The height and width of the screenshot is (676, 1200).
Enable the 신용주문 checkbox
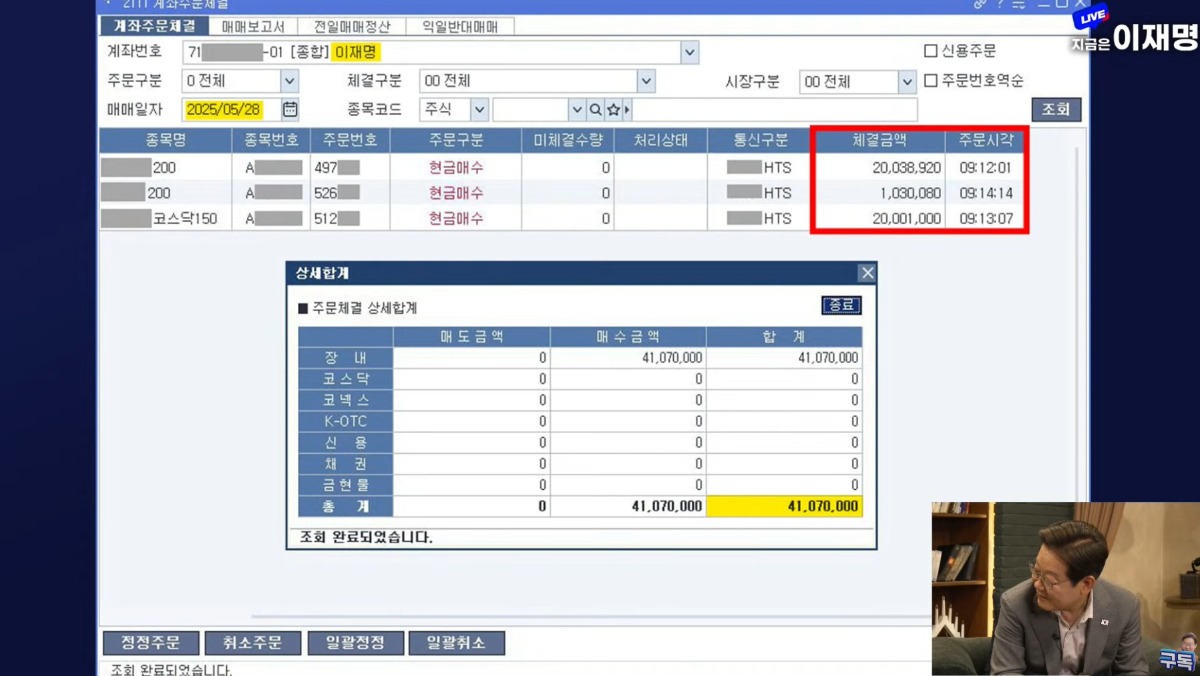coord(931,51)
